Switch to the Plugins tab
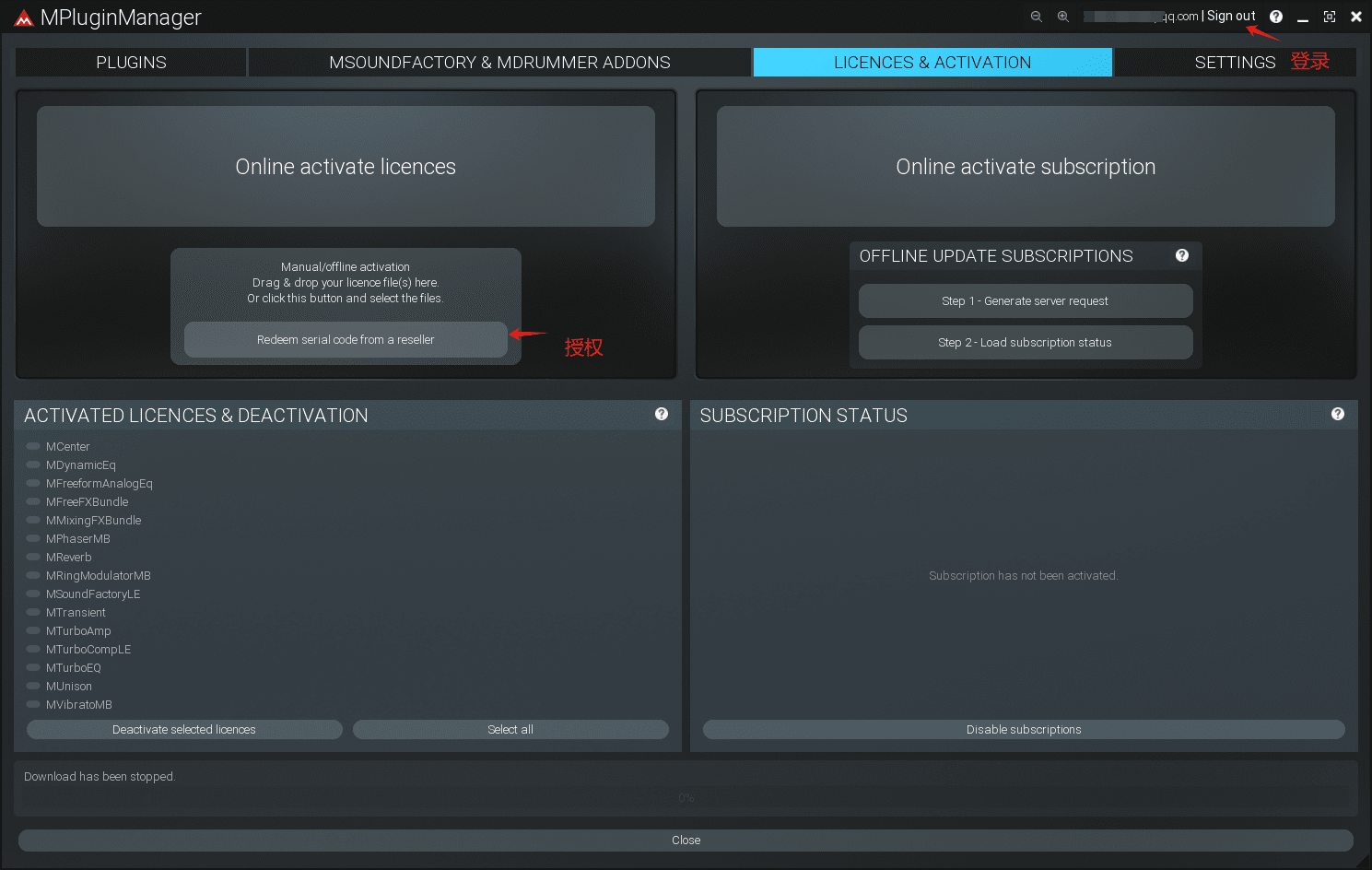 tap(131, 62)
